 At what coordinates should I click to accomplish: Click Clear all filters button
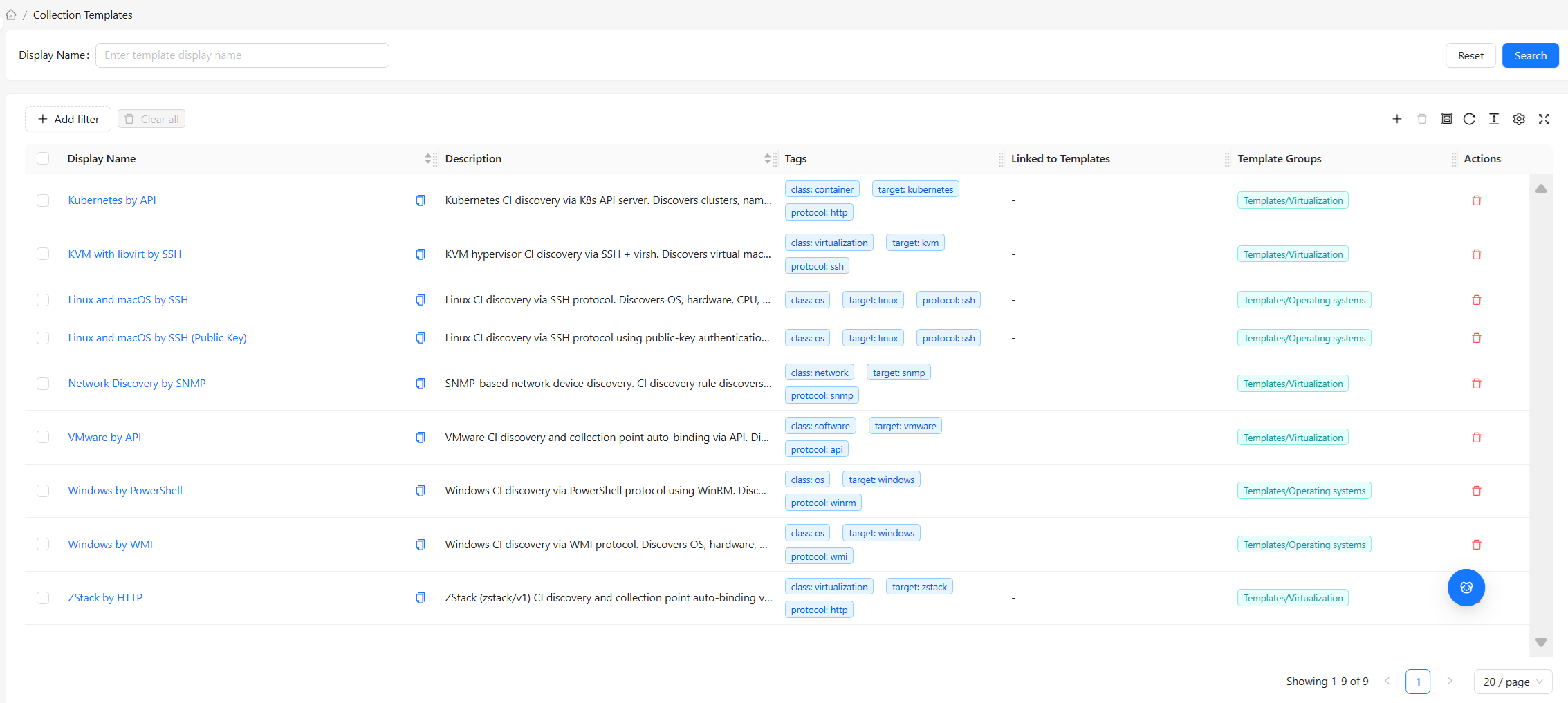(151, 119)
